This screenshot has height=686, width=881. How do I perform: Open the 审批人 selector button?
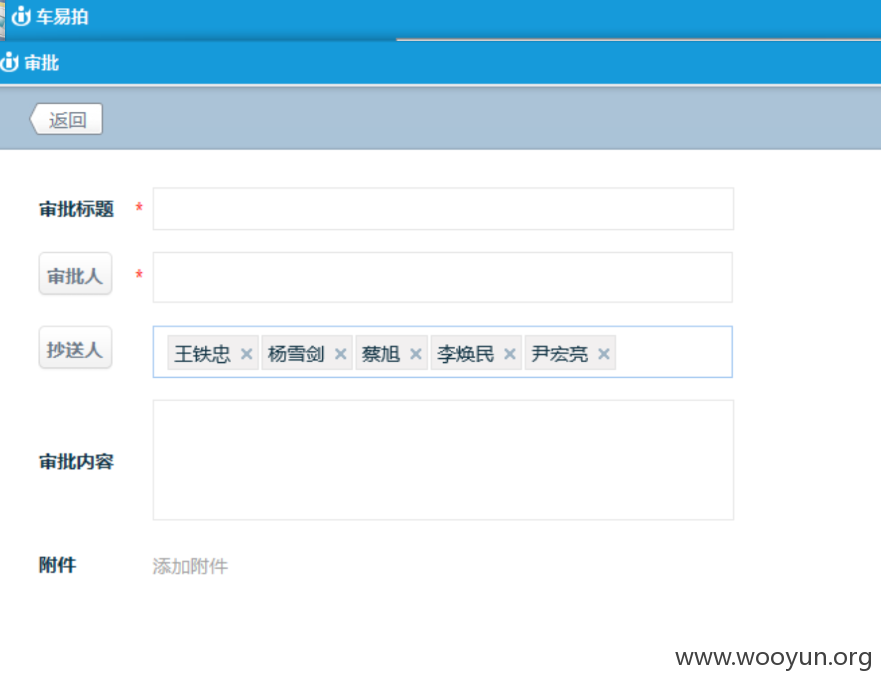pos(75,274)
